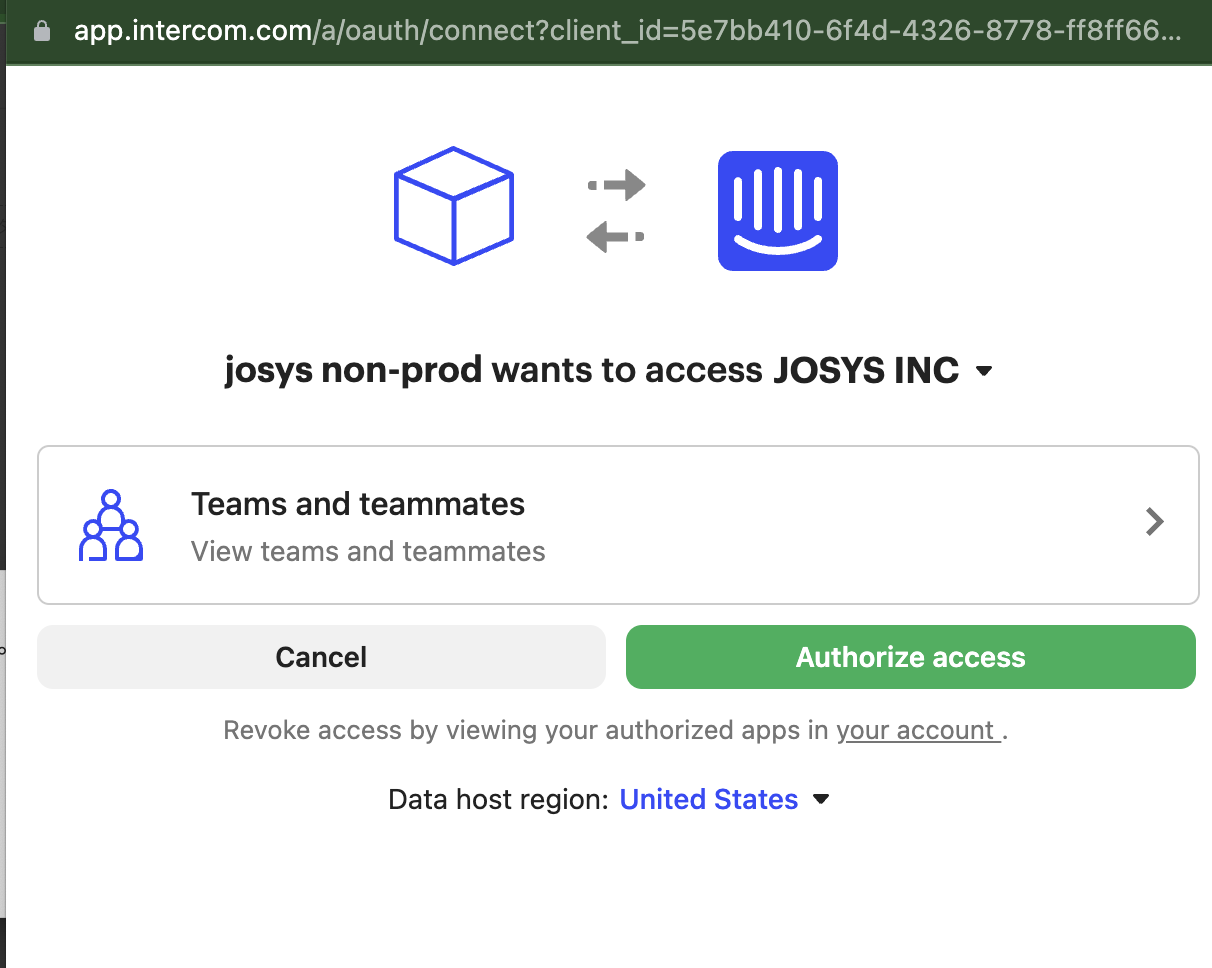
Task: Click the Intercom logo icon
Action: pos(777,210)
